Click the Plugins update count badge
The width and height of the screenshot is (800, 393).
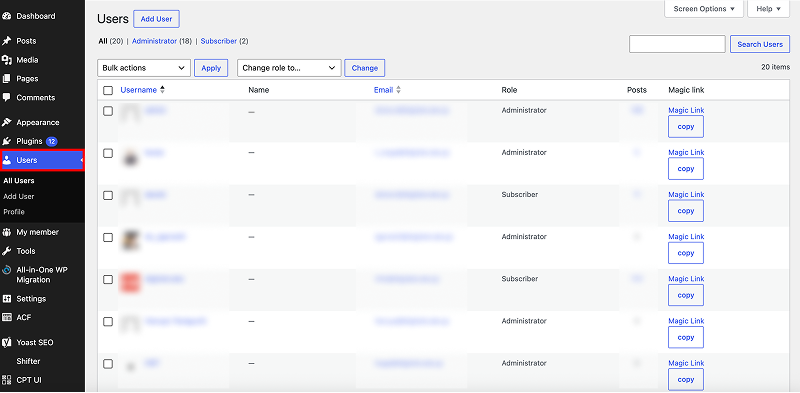pos(52,141)
